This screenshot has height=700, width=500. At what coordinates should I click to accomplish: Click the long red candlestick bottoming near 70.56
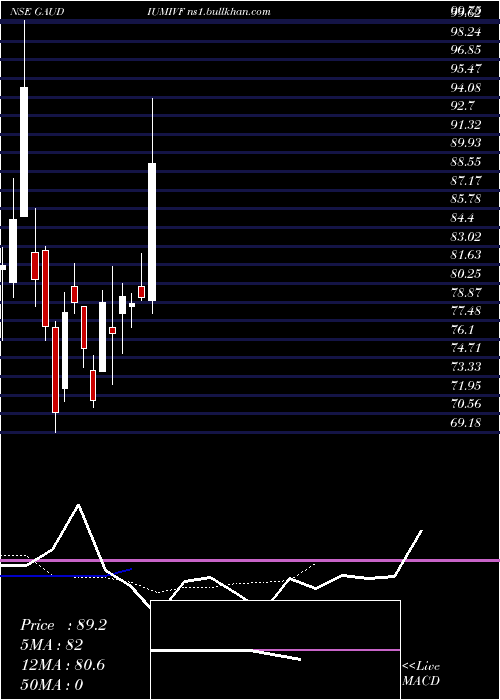click(x=55, y=370)
